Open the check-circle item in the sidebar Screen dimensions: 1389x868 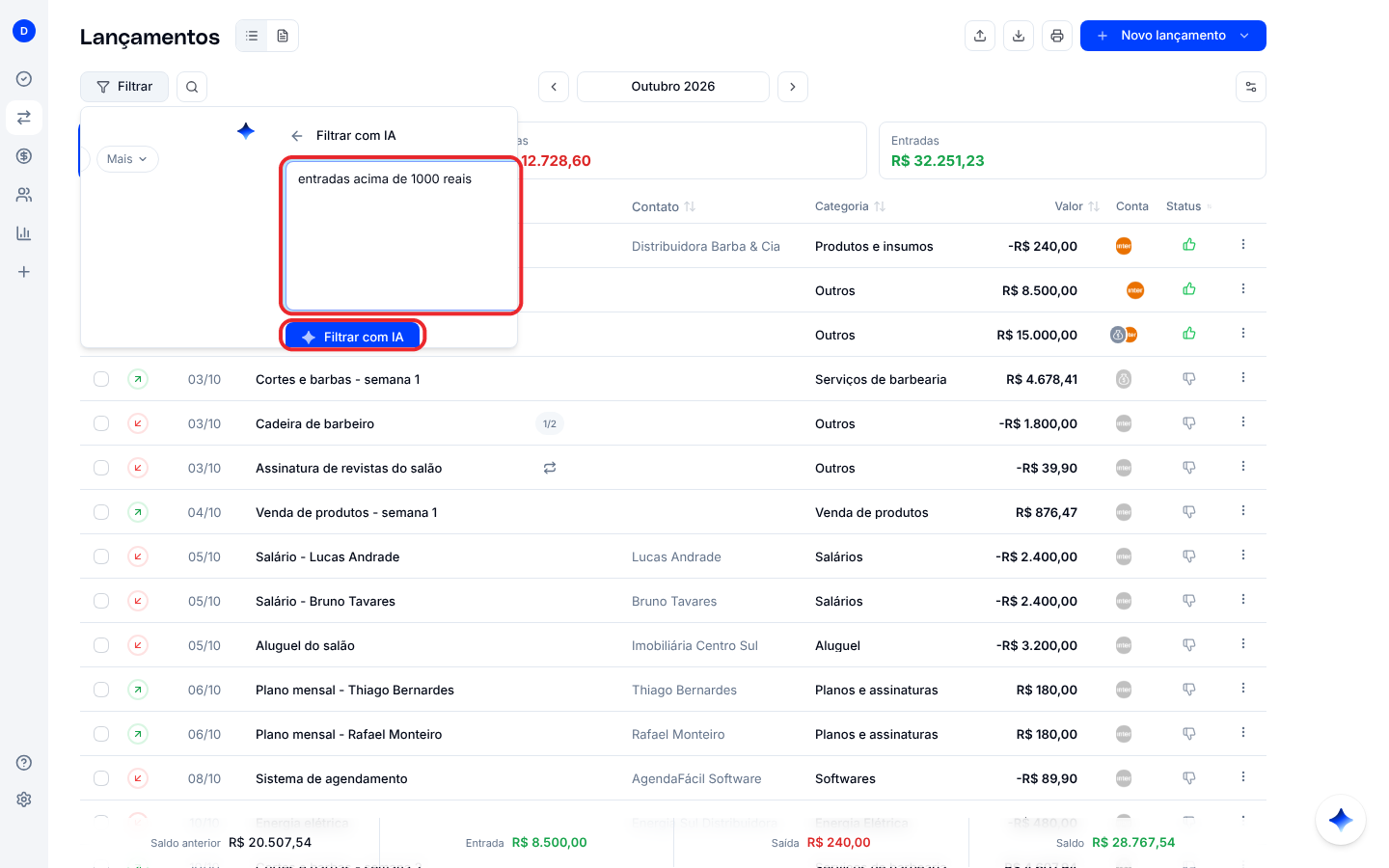24,79
